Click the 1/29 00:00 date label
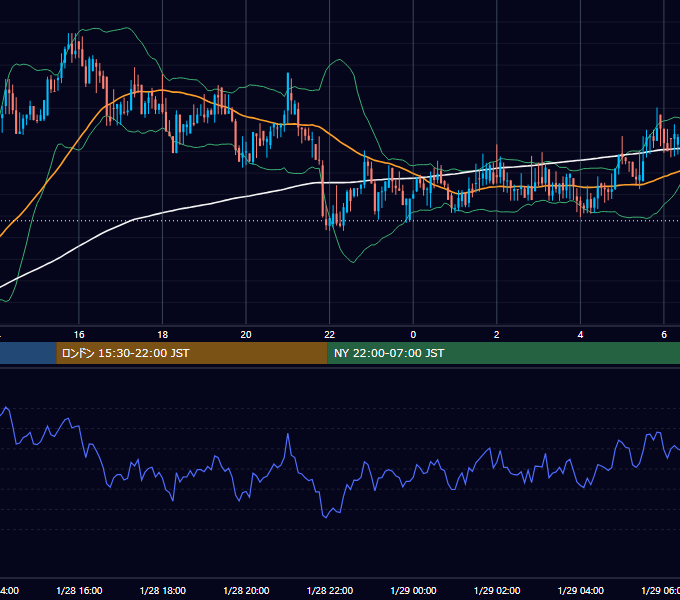 (413, 590)
